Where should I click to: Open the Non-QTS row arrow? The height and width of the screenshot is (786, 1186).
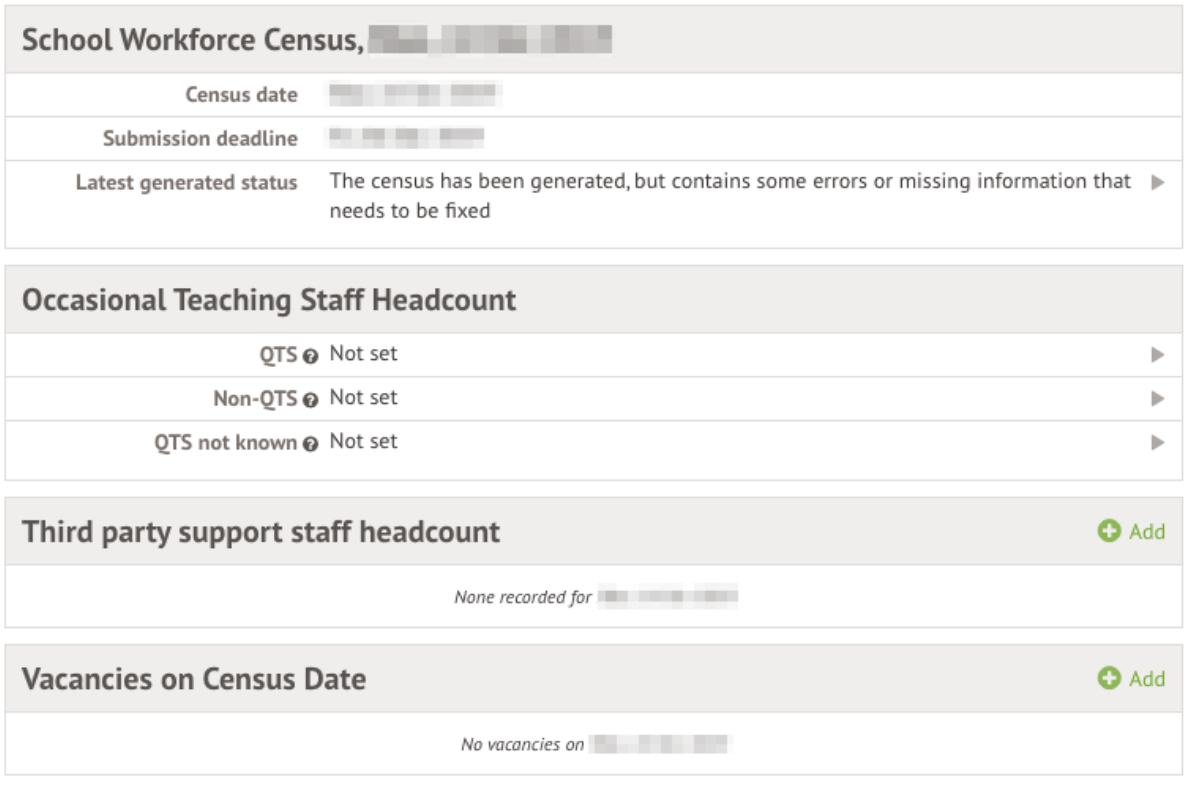tap(1158, 398)
